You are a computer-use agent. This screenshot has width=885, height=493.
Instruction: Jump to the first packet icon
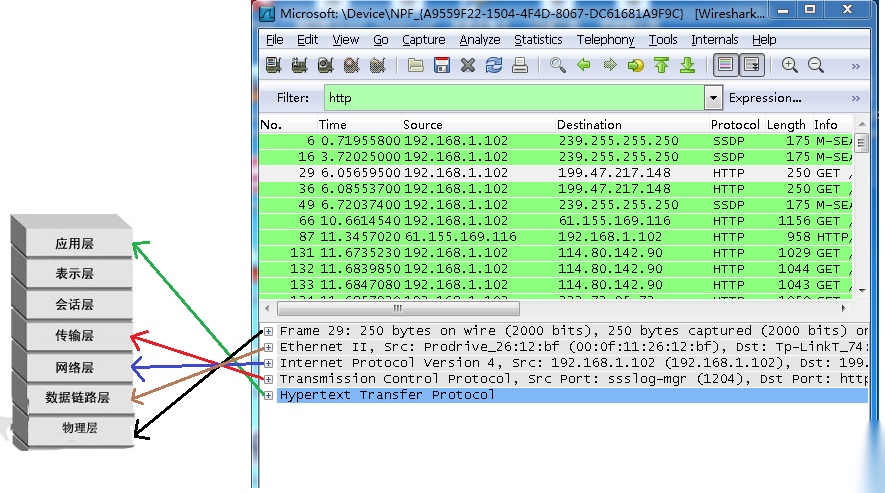tap(661, 66)
